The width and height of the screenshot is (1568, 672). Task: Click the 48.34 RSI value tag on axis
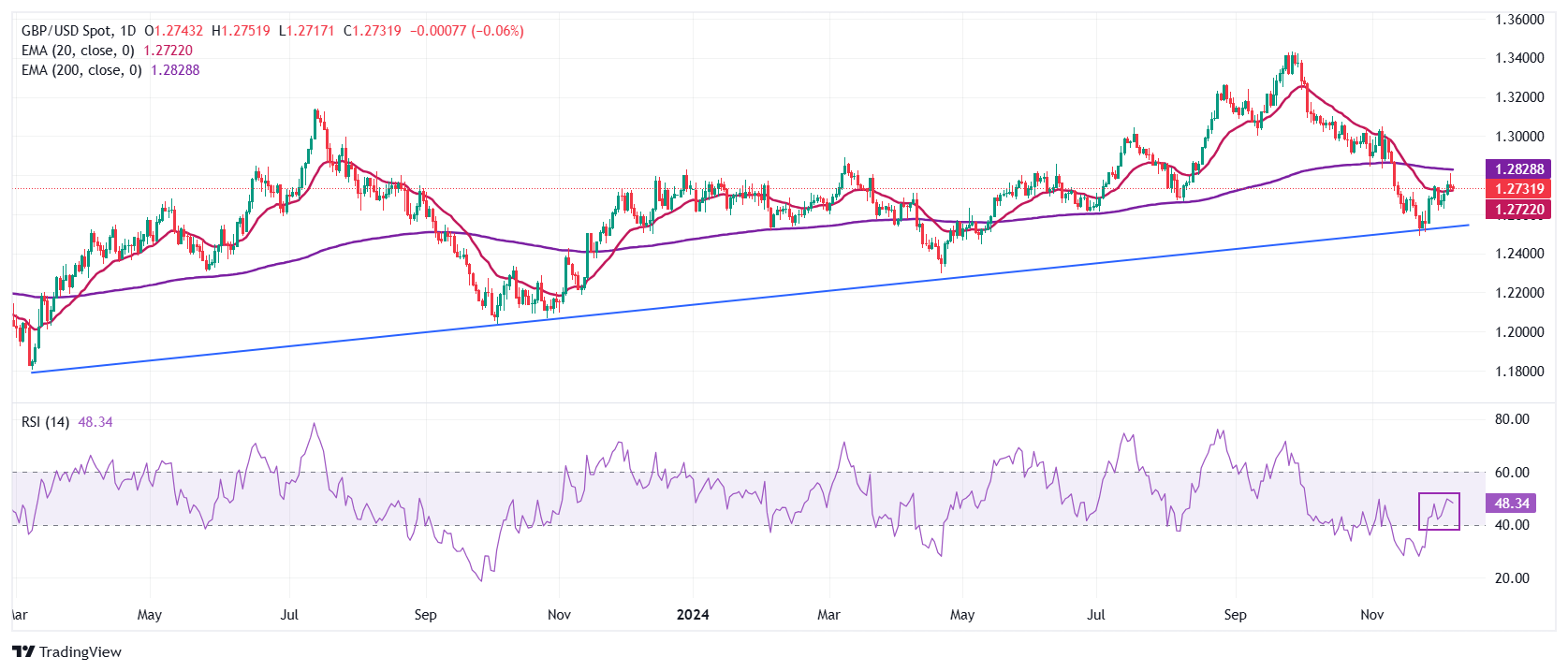[x=1511, y=504]
